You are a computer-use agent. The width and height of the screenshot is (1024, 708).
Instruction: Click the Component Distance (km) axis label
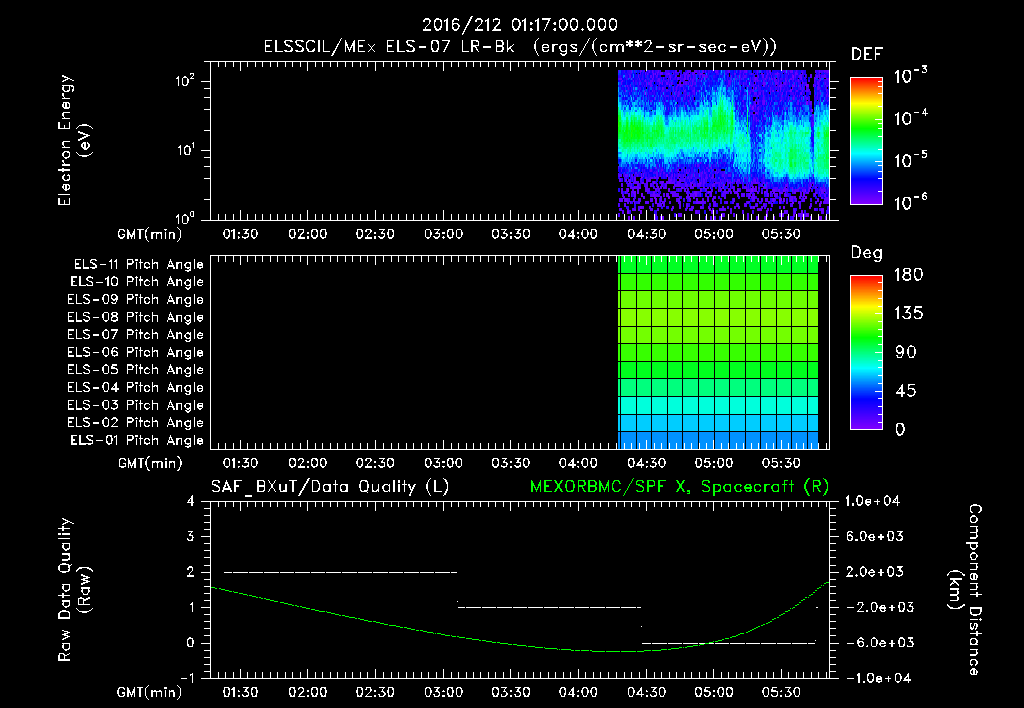click(x=965, y=590)
